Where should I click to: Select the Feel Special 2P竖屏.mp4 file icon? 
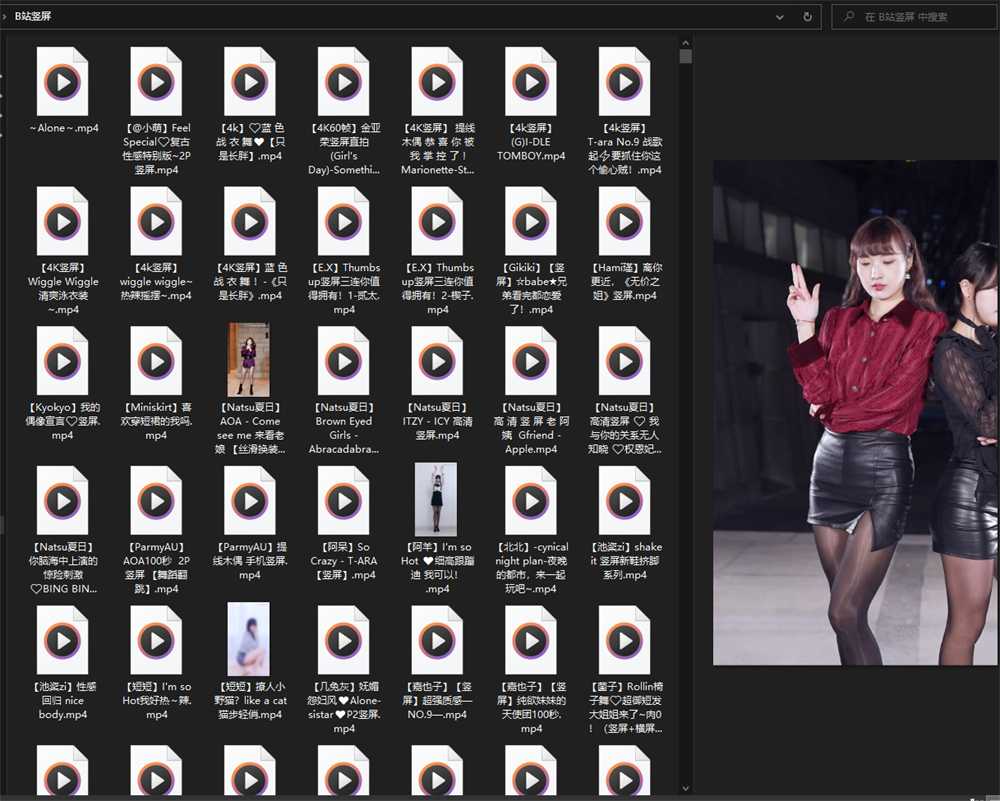[x=156, y=82]
